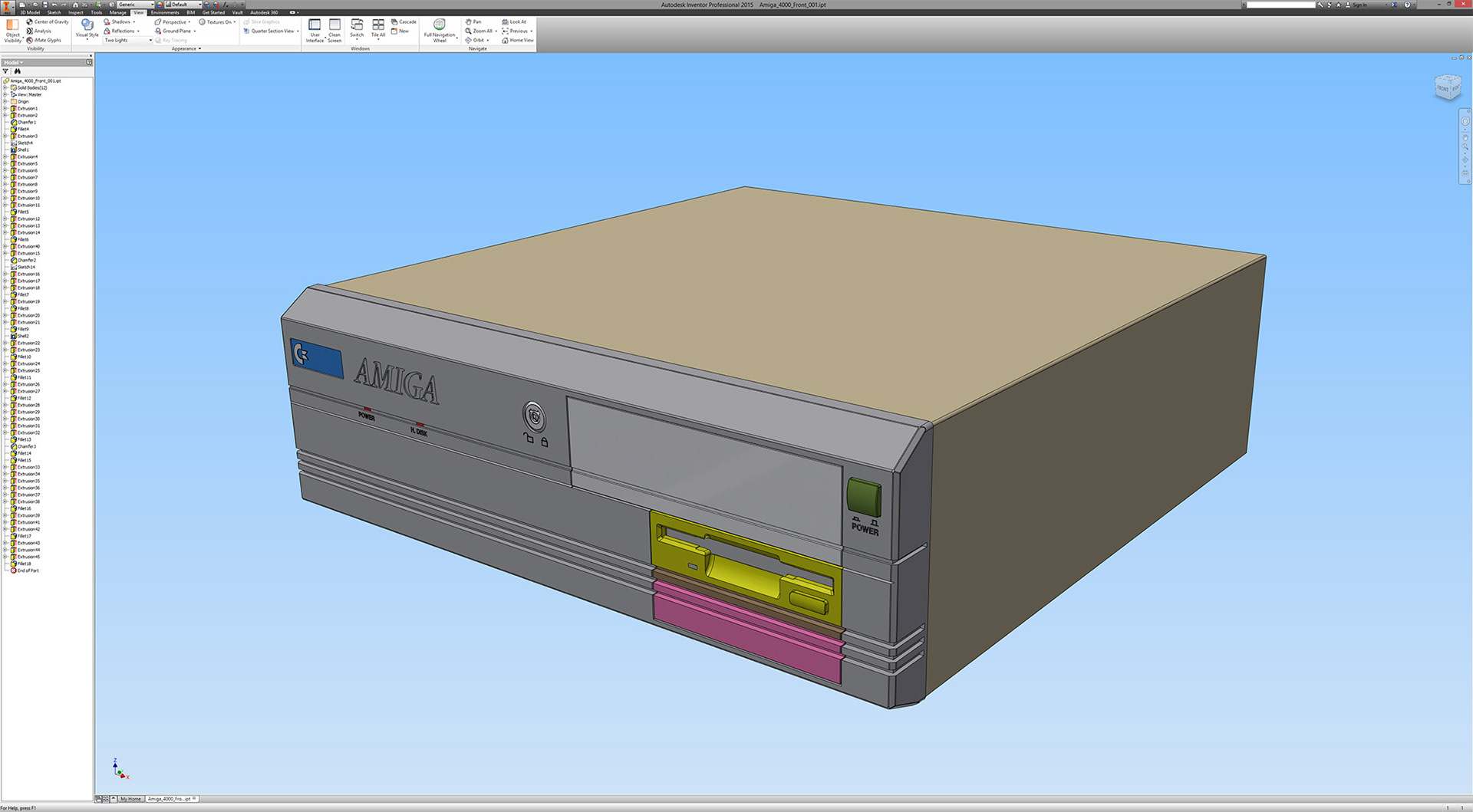Select the Pan tool
The height and width of the screenshot is (812, 1473).
[473, 21]
